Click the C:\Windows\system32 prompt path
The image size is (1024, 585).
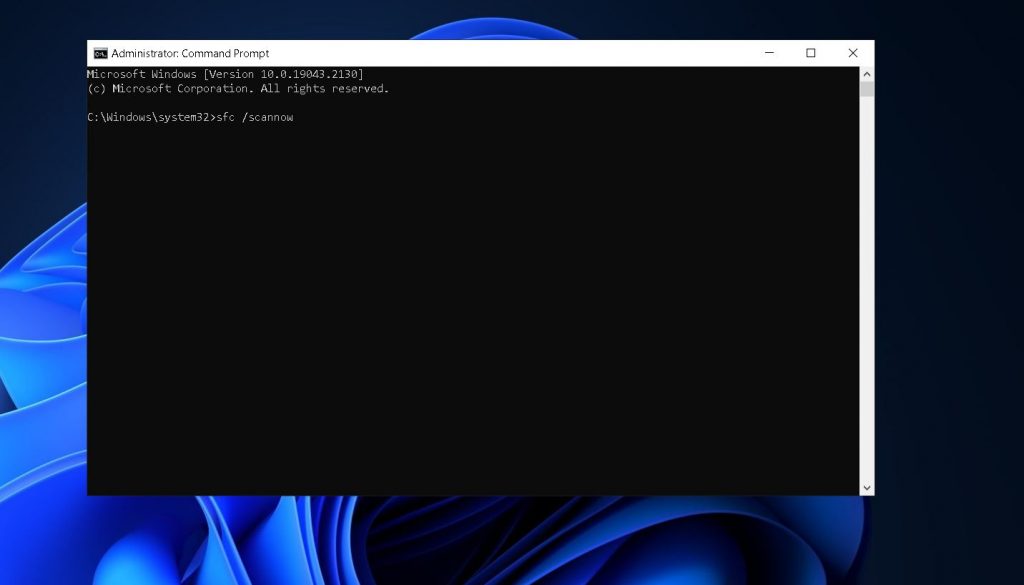click(x=151, y=117)
